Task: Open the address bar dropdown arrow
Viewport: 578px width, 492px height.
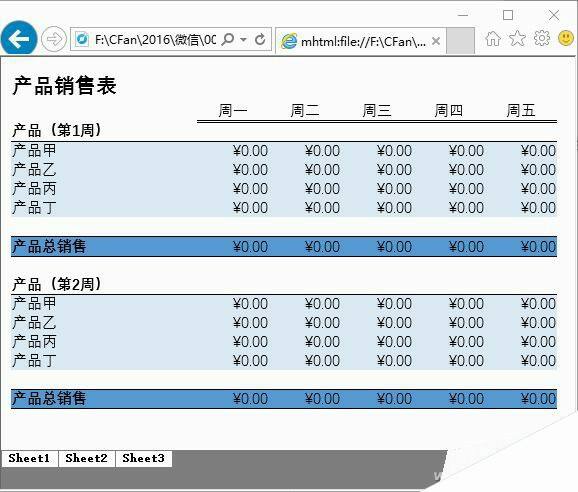Action: click(243, 39)
